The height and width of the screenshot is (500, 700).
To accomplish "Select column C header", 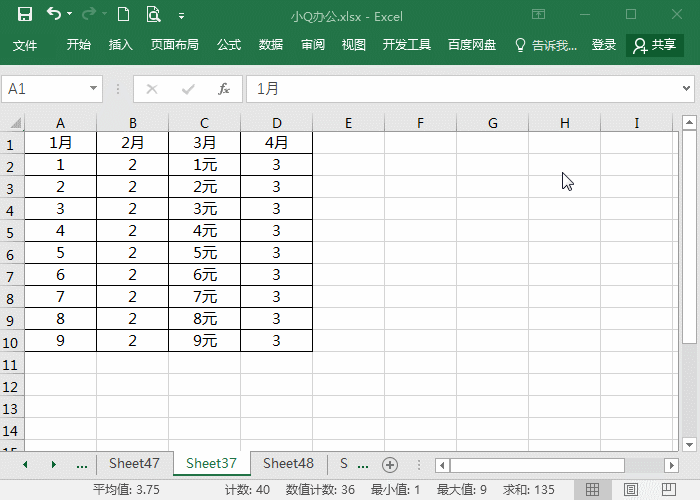I will (204, 123).
